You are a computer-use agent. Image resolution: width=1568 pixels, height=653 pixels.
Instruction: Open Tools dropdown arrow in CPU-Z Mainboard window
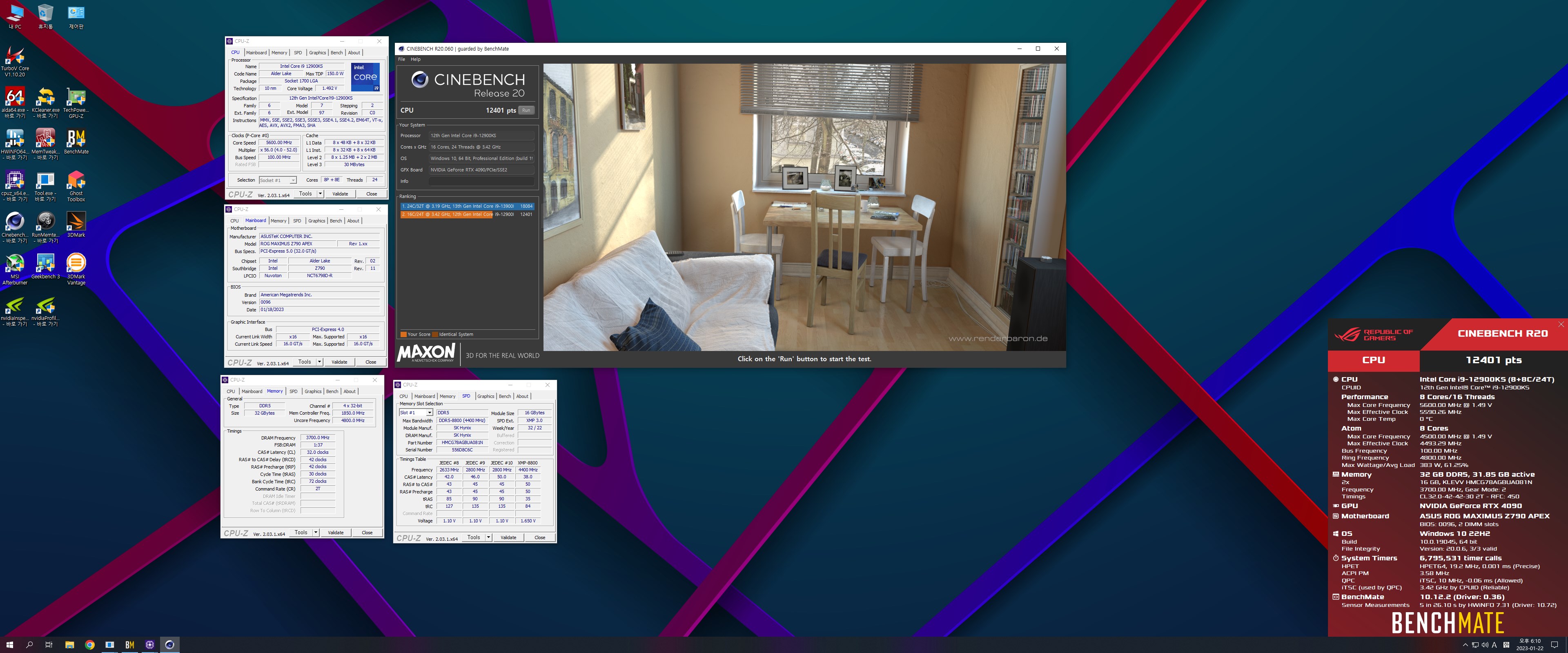320,362
